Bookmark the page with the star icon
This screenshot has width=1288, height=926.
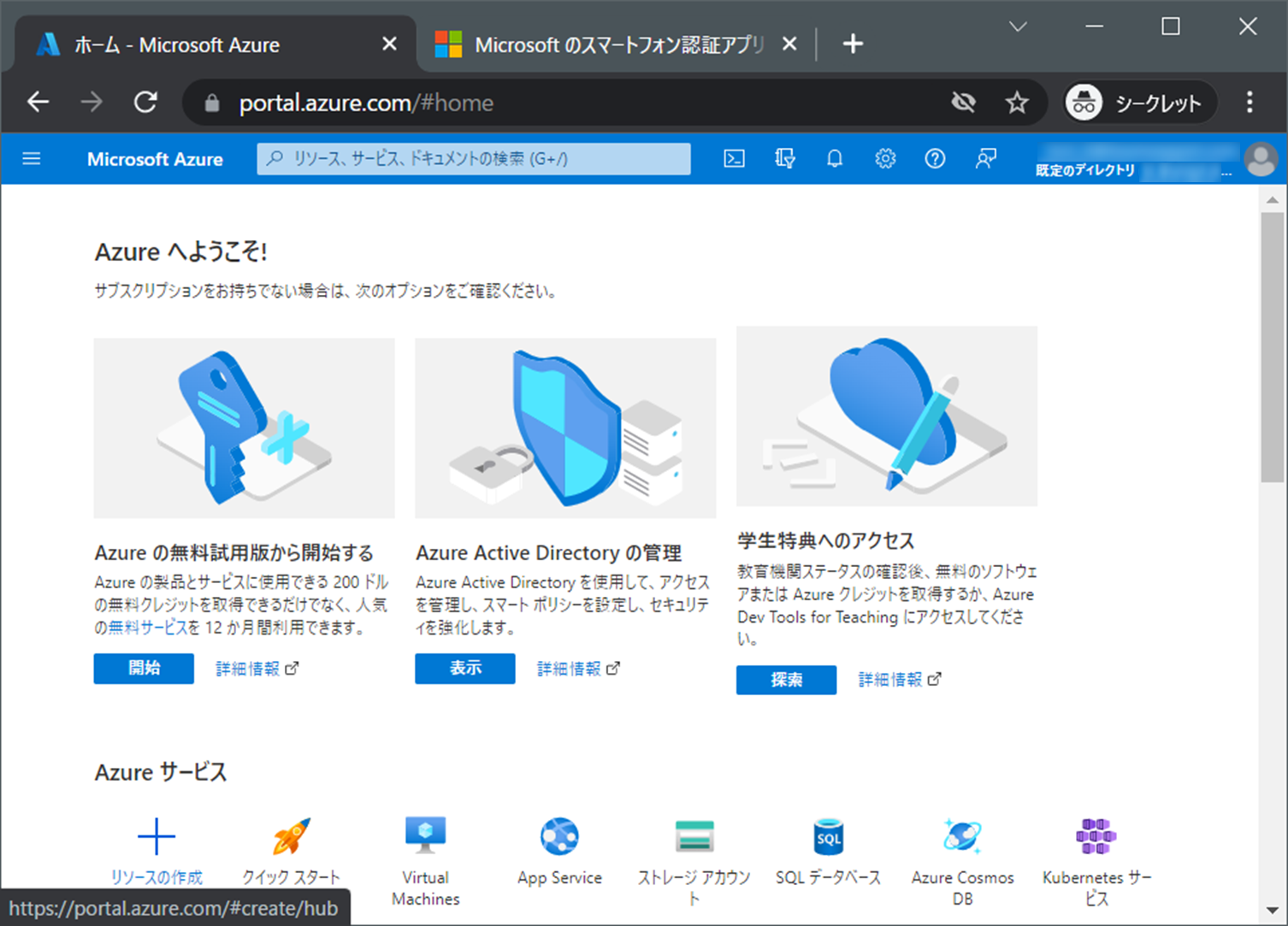[x=1016, y=103]
